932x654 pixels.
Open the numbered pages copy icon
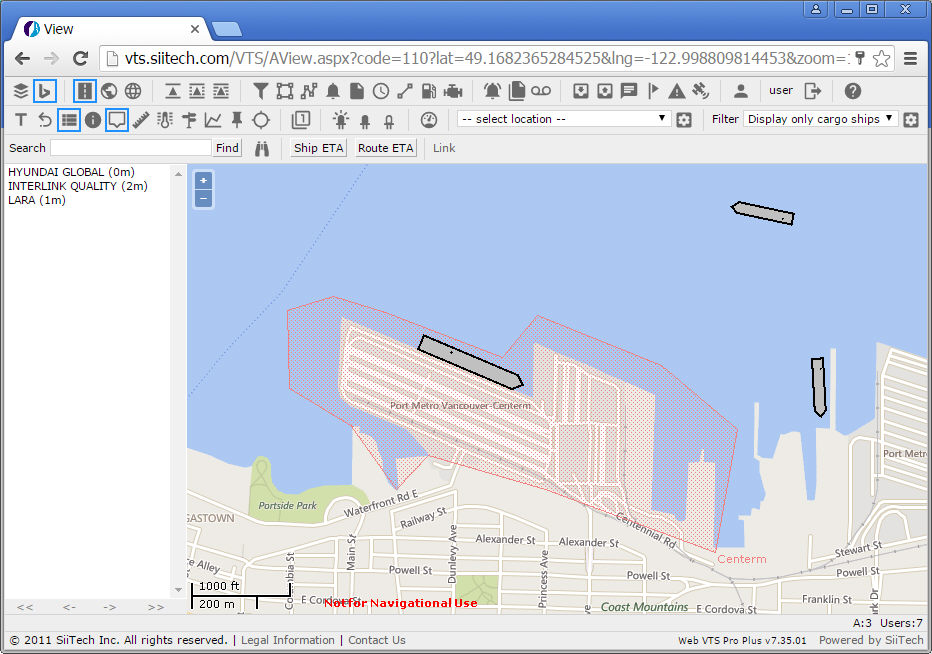301,120
